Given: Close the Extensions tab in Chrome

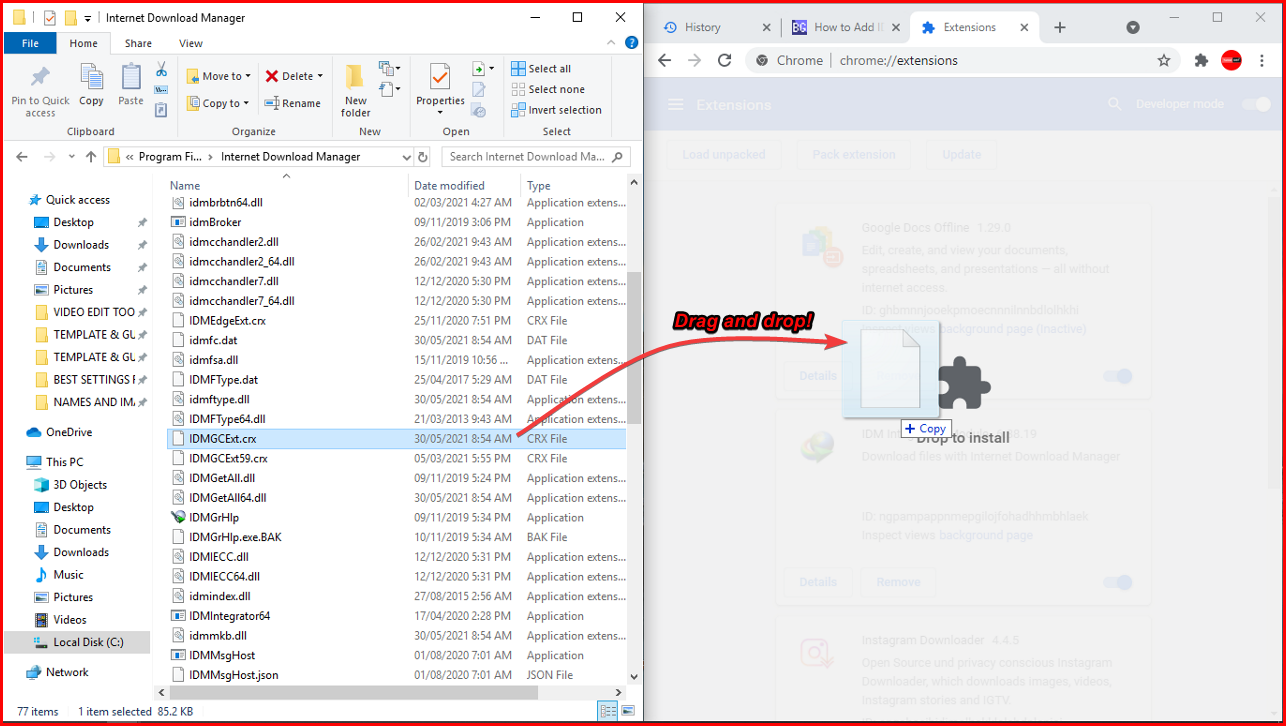Looking at the screenshot, I should point(1024,27).
